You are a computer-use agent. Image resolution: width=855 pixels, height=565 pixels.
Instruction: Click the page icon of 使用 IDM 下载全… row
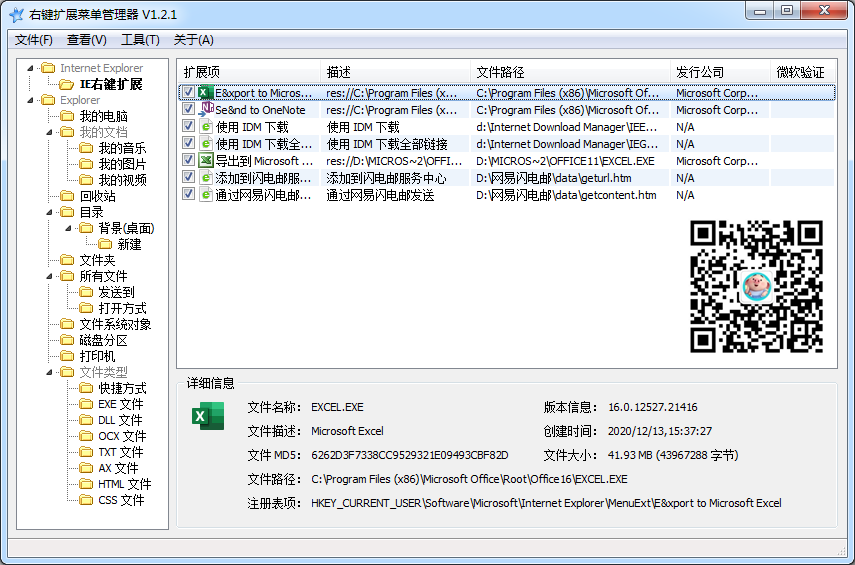[206, 143]
